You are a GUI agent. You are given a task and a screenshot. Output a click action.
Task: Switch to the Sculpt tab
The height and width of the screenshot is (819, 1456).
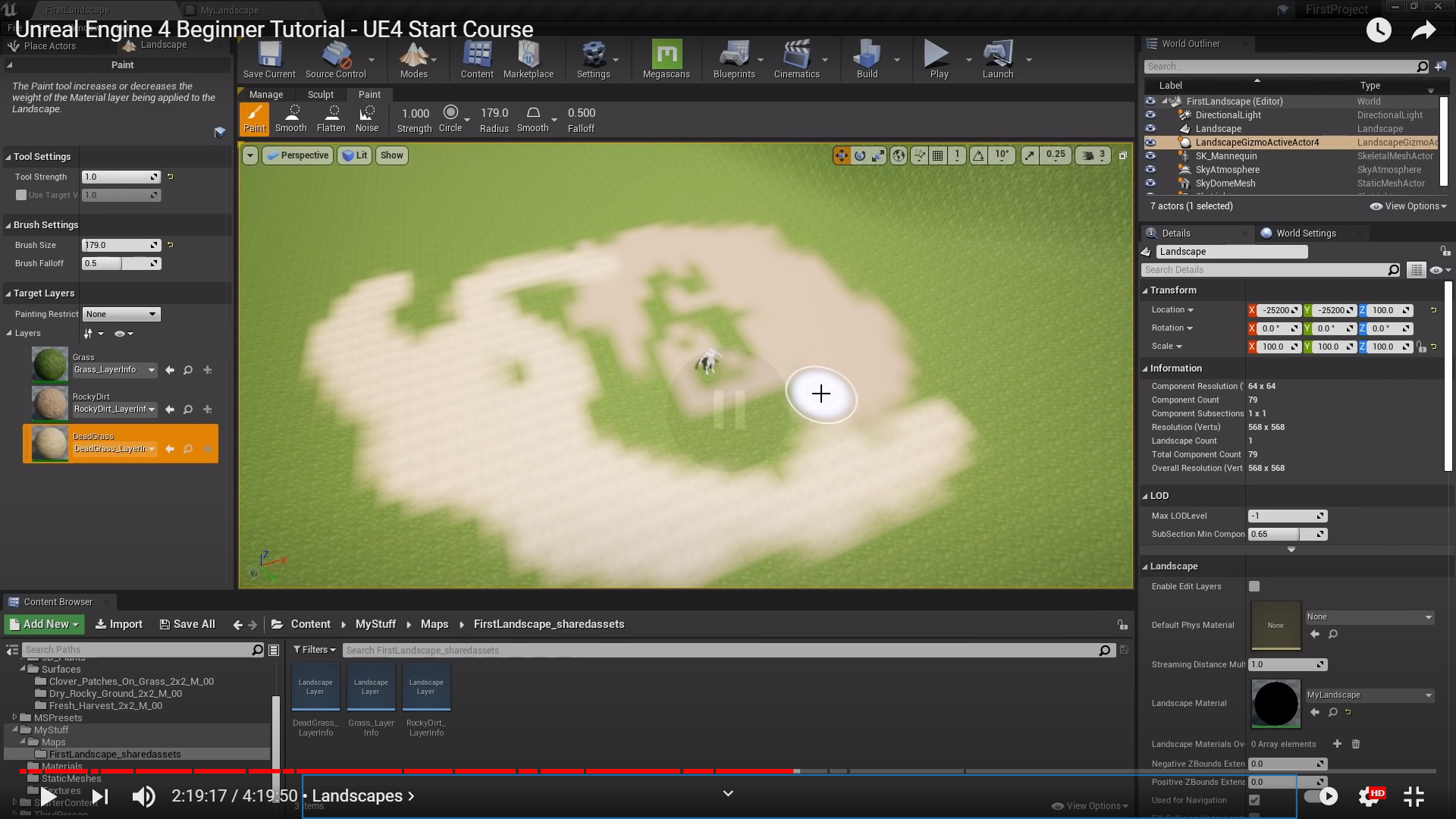pyautogui.click(x=320, y=95)
